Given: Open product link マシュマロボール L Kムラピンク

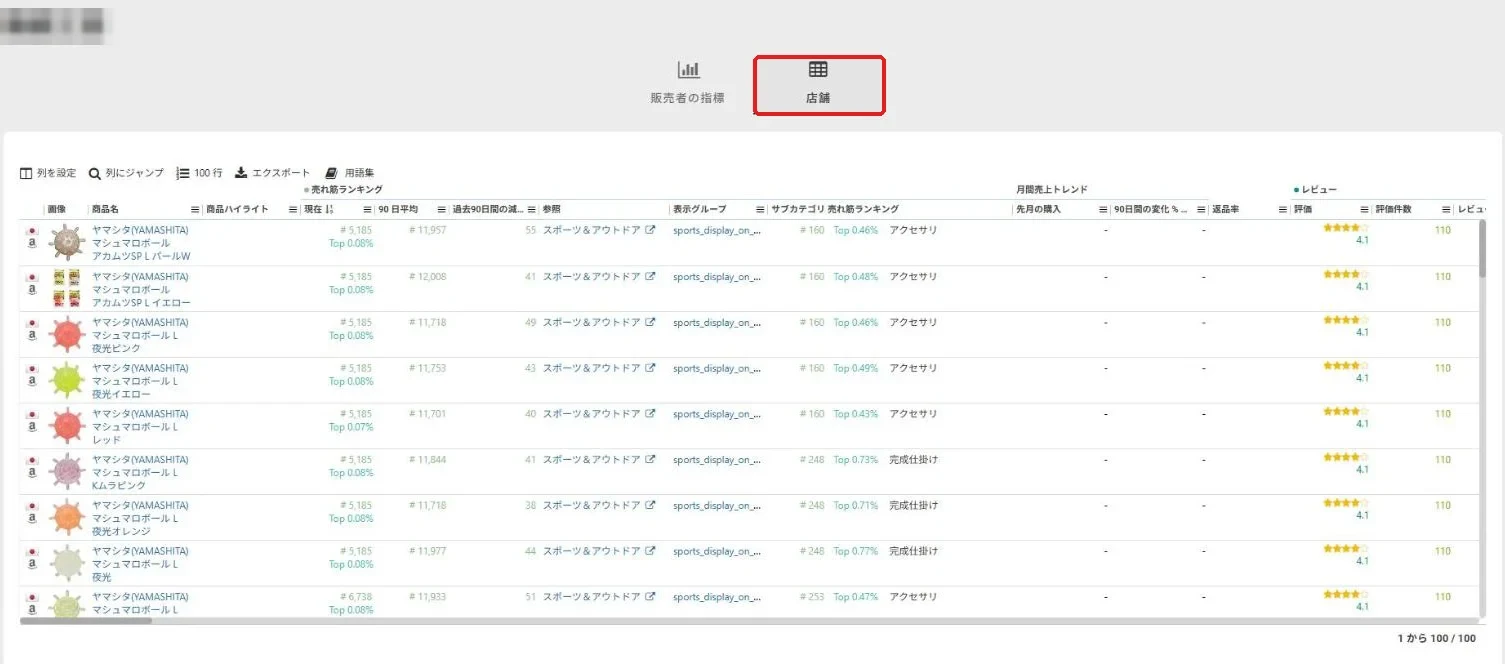Looking at the screenshot, I should (140, 472).
